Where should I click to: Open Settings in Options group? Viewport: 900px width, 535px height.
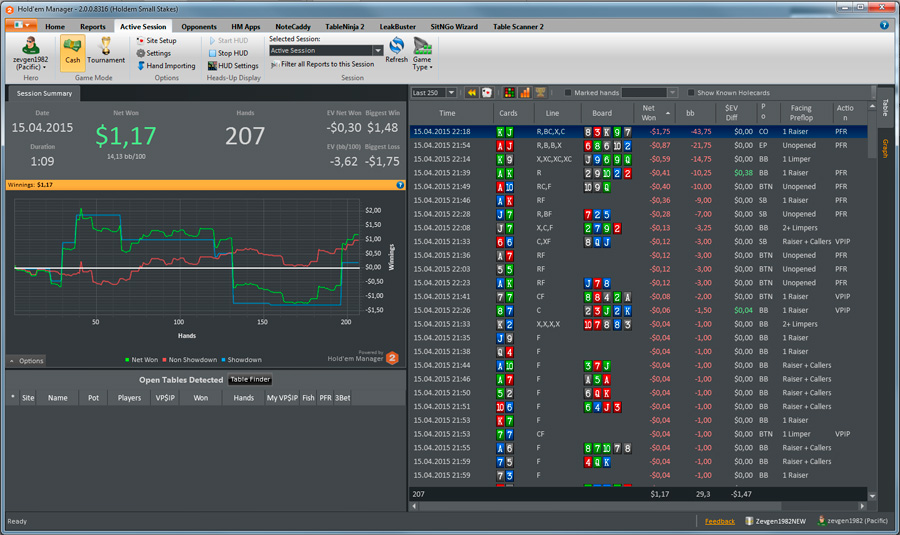pos(153,53)
